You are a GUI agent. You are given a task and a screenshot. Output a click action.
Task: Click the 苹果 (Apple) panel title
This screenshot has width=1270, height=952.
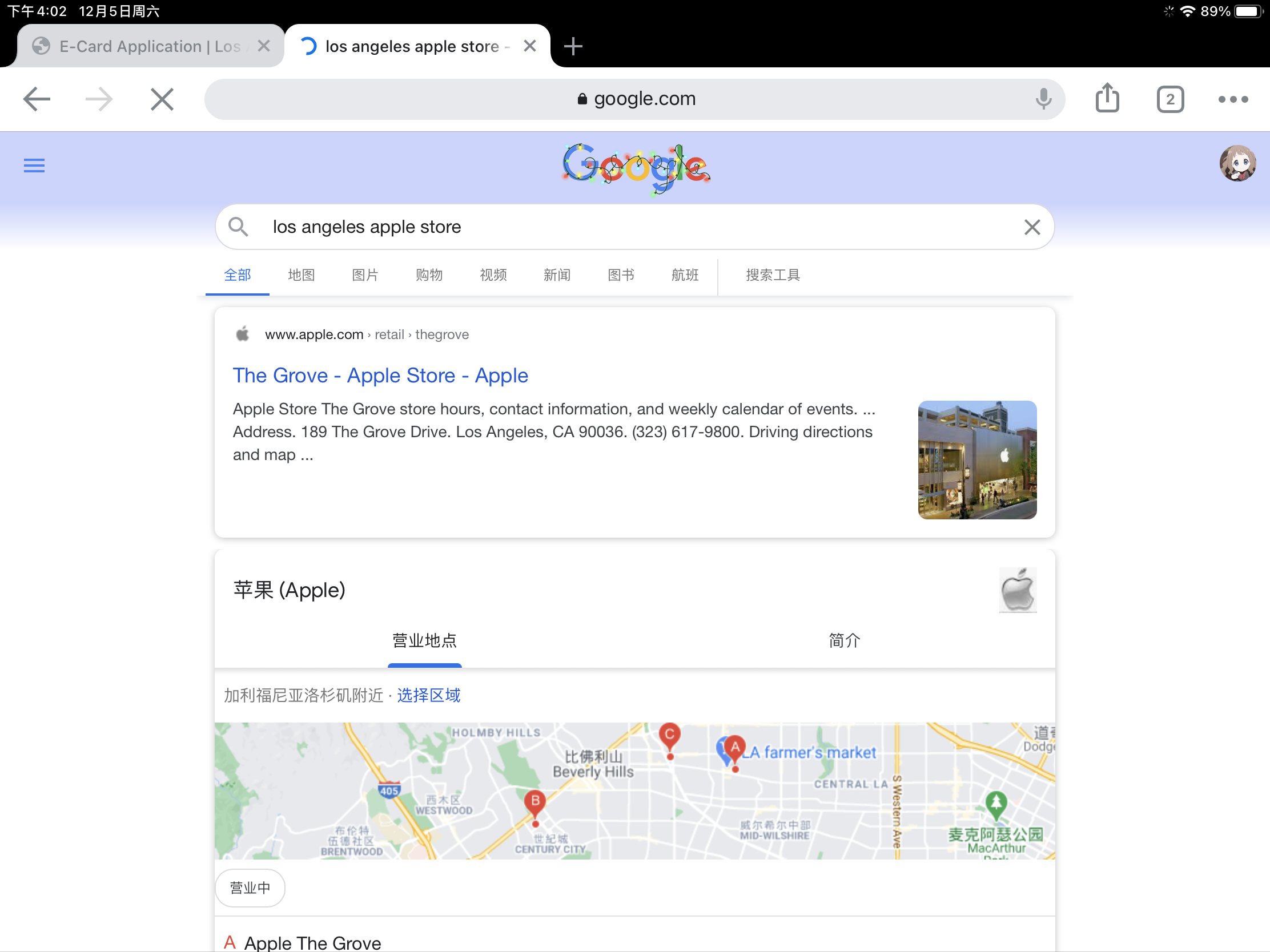click(x=289, y=590)
